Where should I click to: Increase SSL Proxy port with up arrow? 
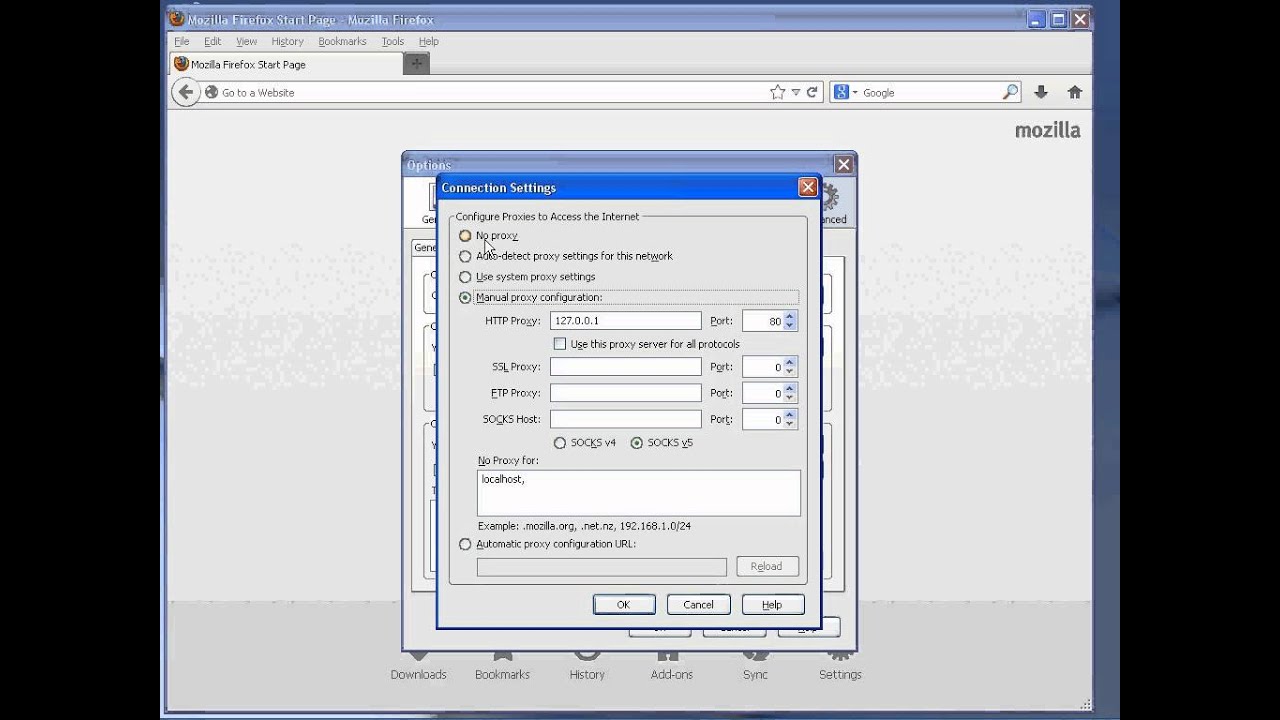point(790,363)
